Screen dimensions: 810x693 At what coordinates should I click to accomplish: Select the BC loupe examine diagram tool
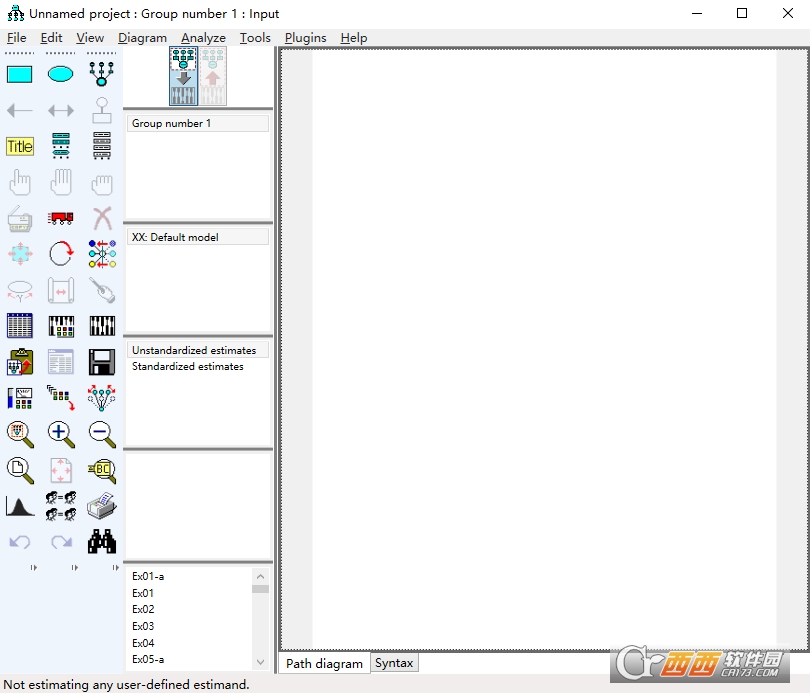coord(102,470)
